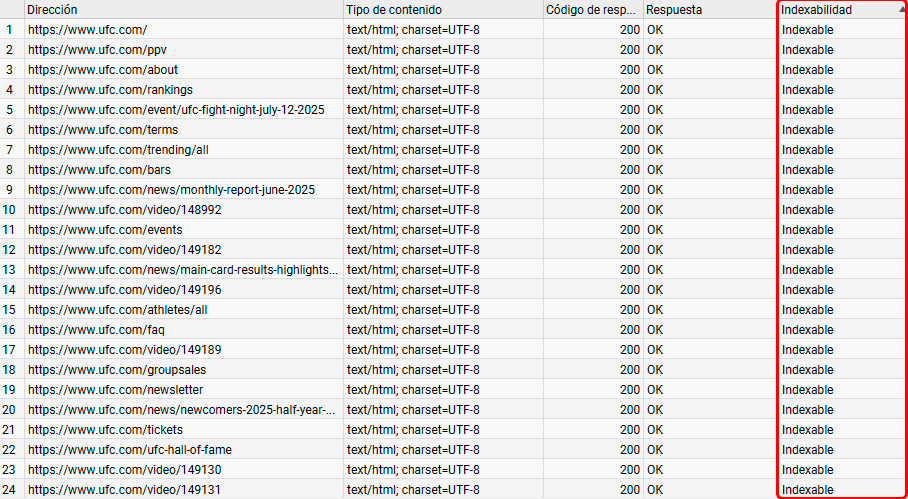Click the Código de respuesta column header
This screenshot has width=908, height=499.
point(591,9)
